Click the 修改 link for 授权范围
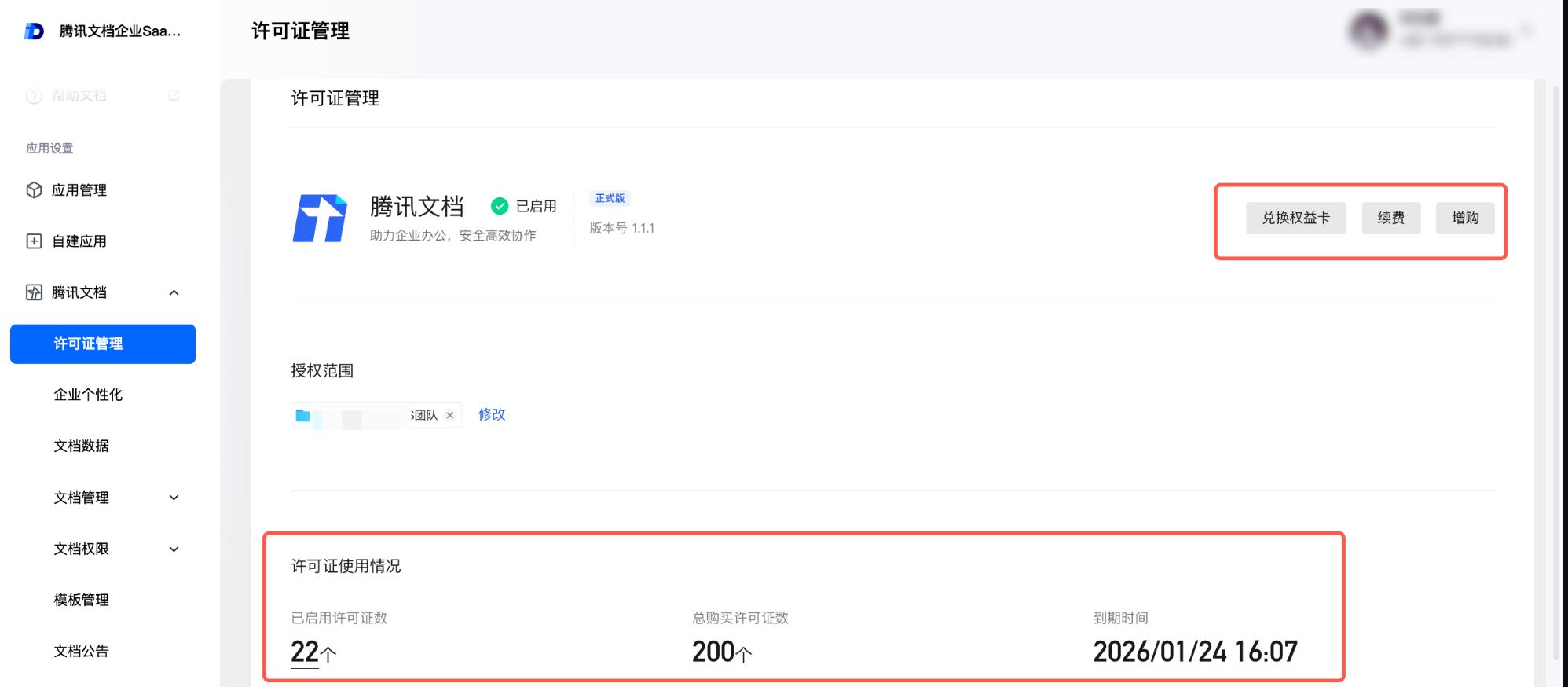The height and width of the screenshot is (687, 1568). [492, 414]
